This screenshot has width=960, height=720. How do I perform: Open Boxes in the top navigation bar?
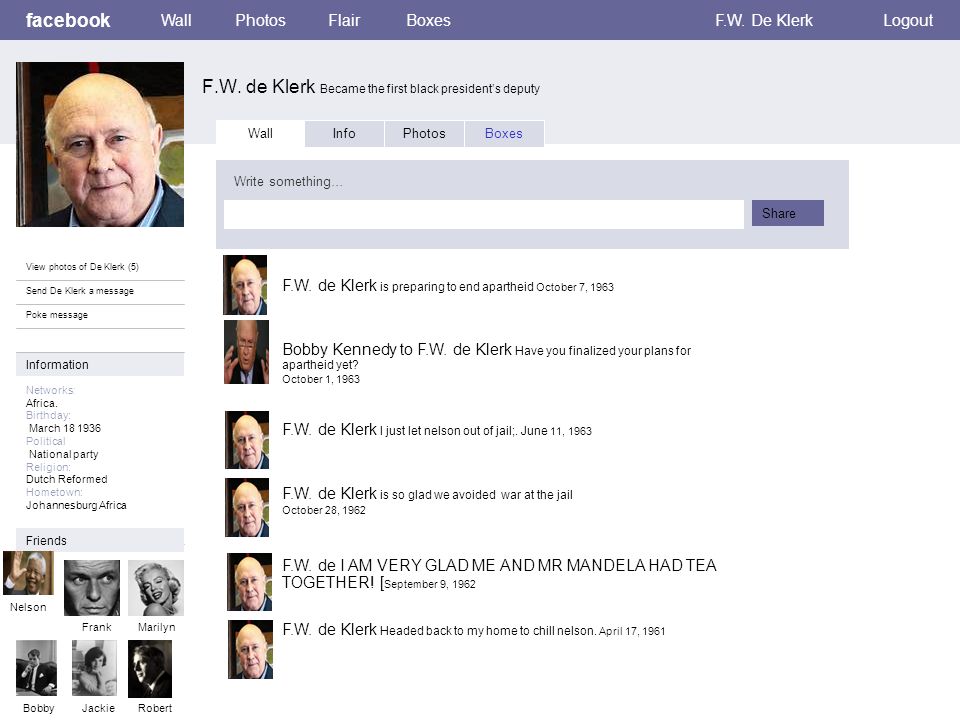pos(428,20)
